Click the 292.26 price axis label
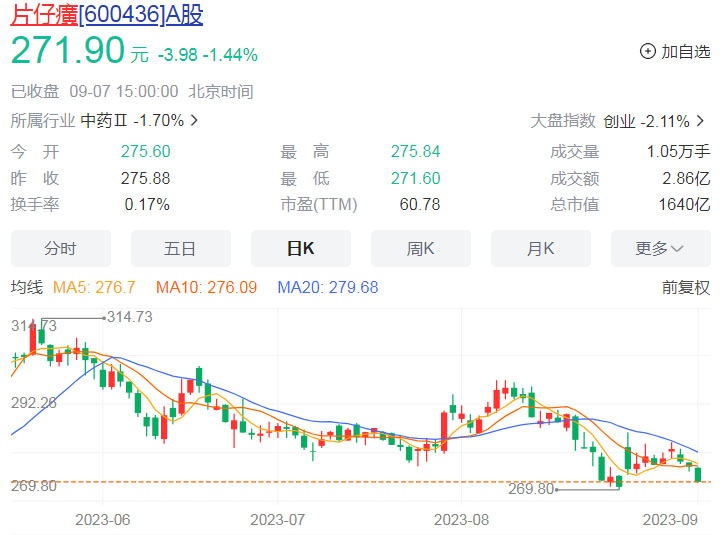The image size is (723, 535). (x=34, y=403)
